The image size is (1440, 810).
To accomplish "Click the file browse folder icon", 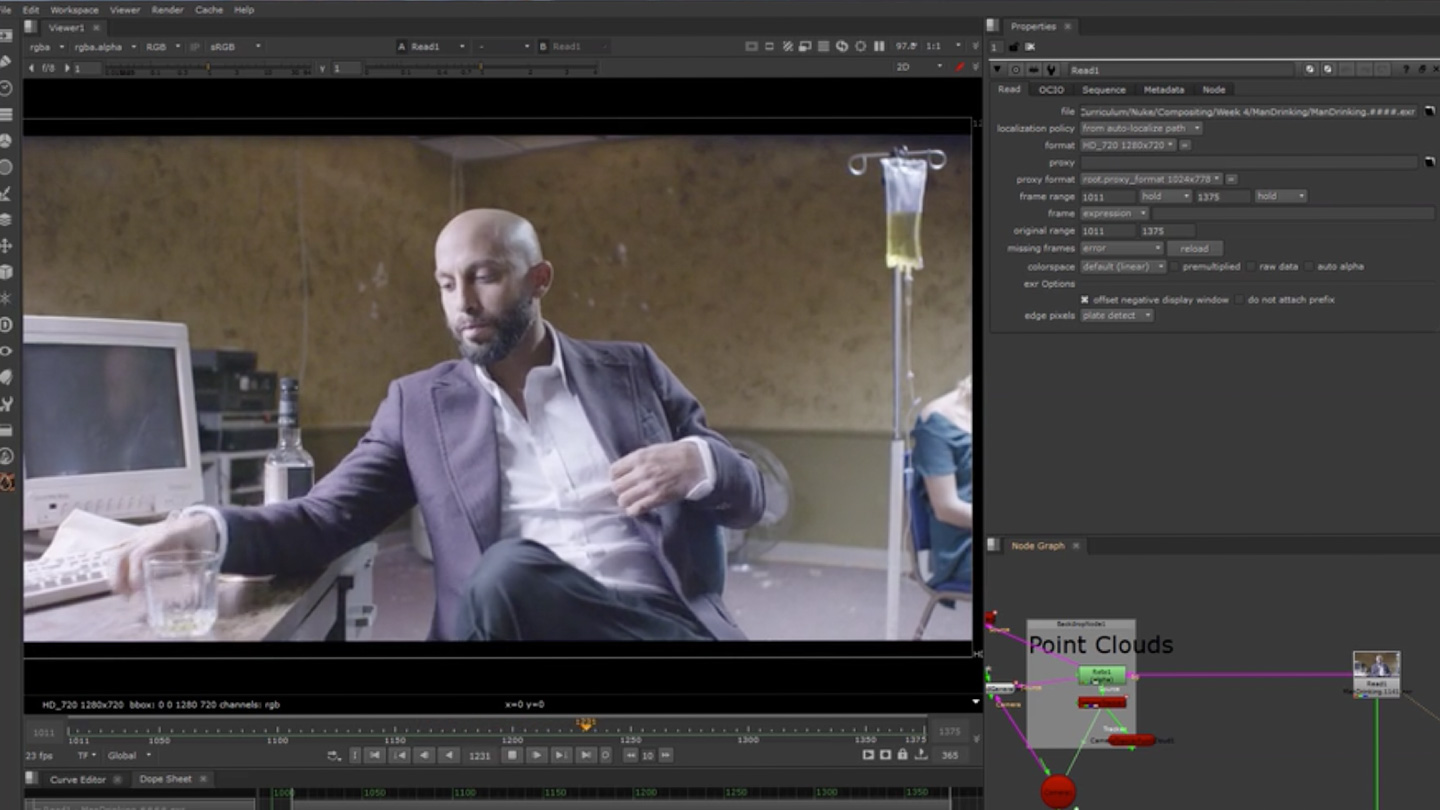I will [x=1429, y=112].
